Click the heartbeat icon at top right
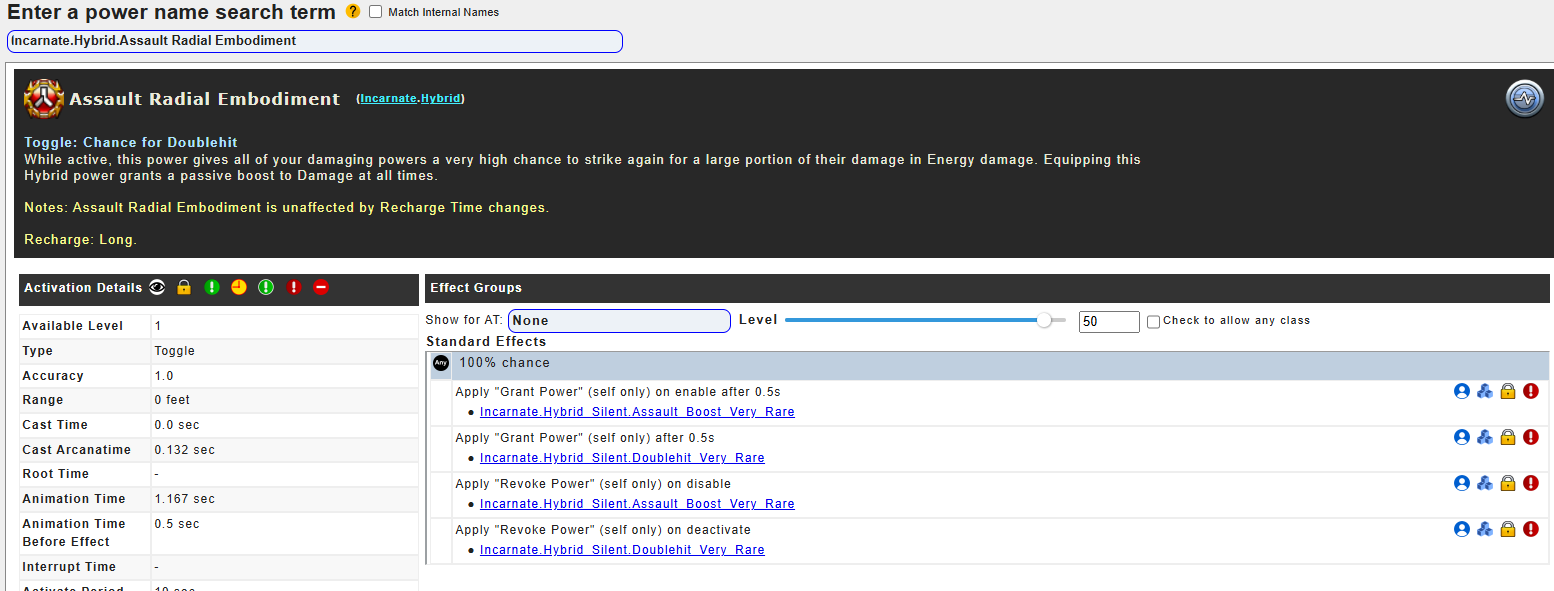Viewport: 1554px width, 591px height. 1524,99
